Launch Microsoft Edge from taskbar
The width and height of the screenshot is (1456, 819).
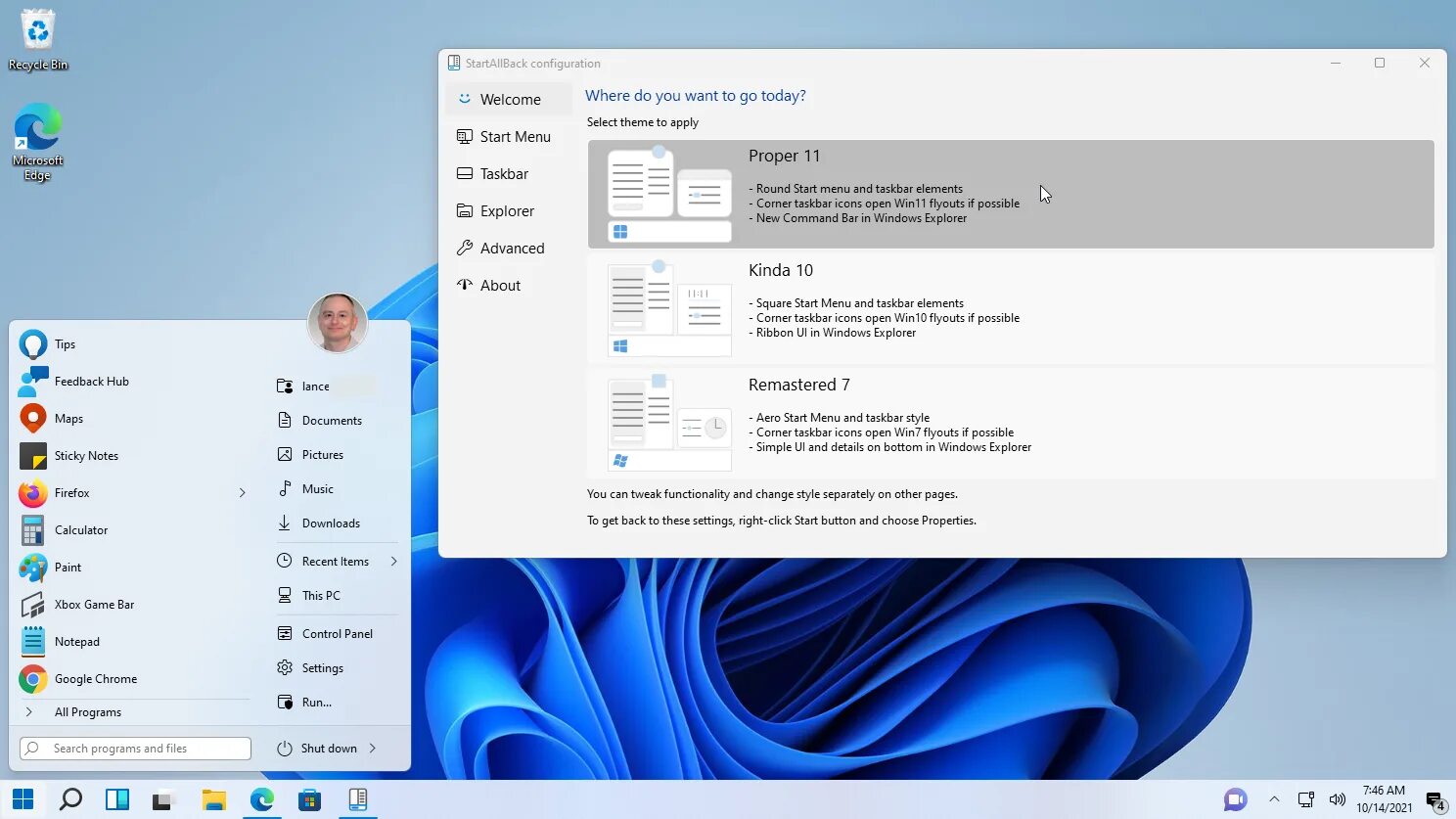(x=261, y=799)
